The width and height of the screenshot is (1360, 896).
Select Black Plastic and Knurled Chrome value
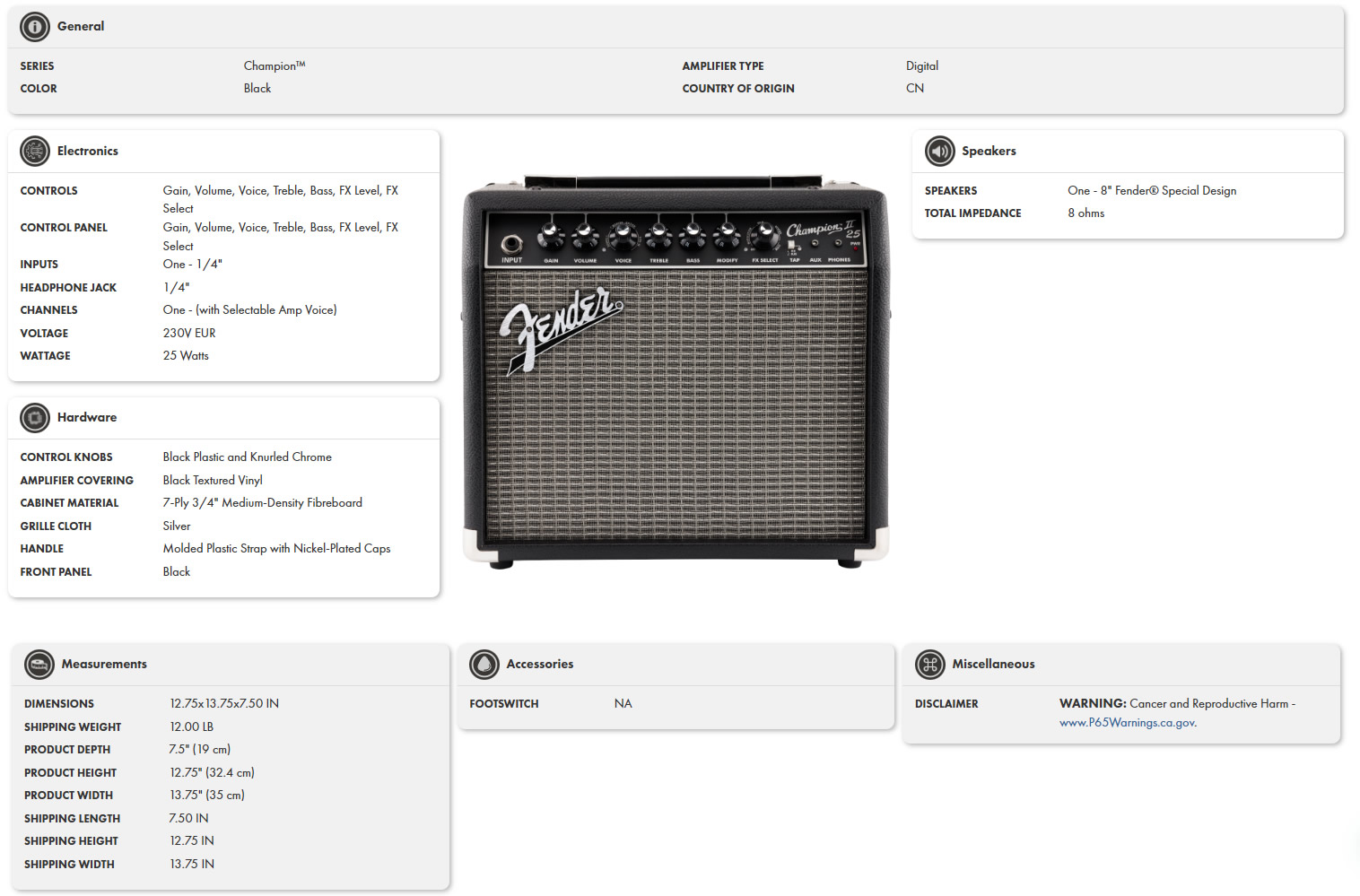click(248, 457)
